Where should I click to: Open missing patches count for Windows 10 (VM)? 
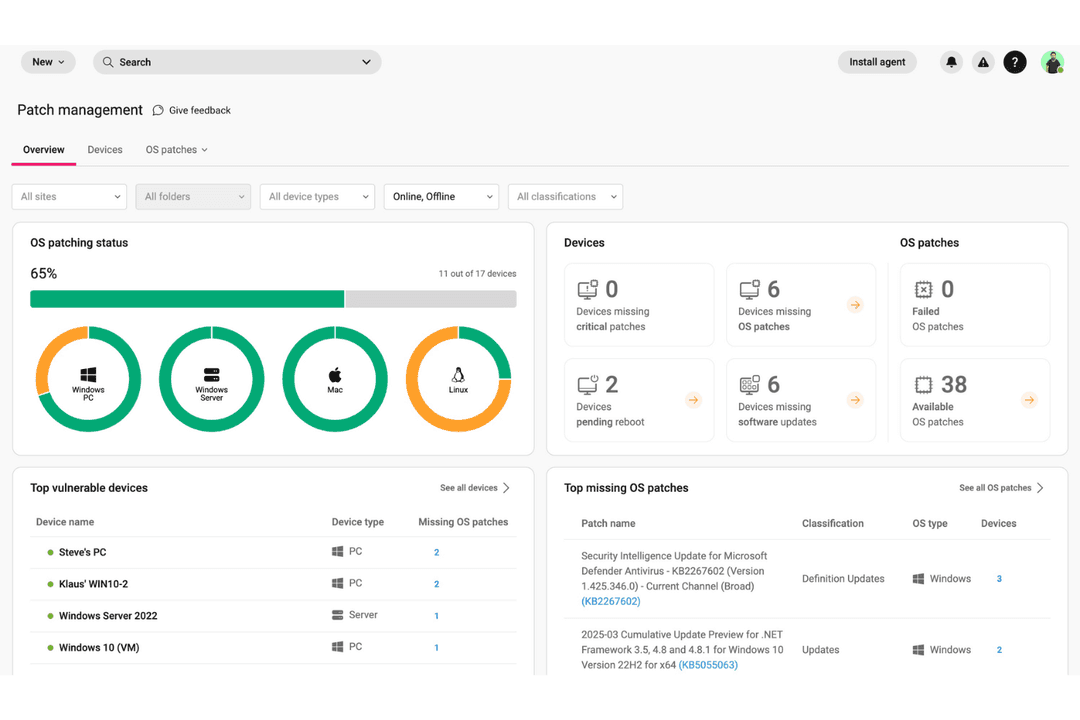click(437, 647)
